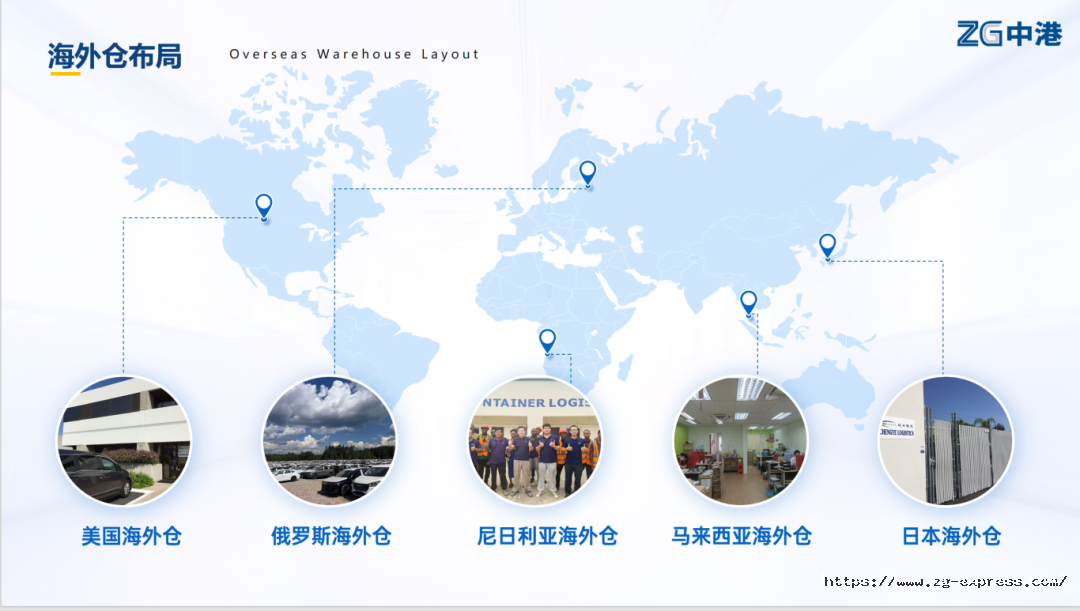Click the ZG中港 logo
This screenshot has height=611, width=1080.
[1010, 34]
